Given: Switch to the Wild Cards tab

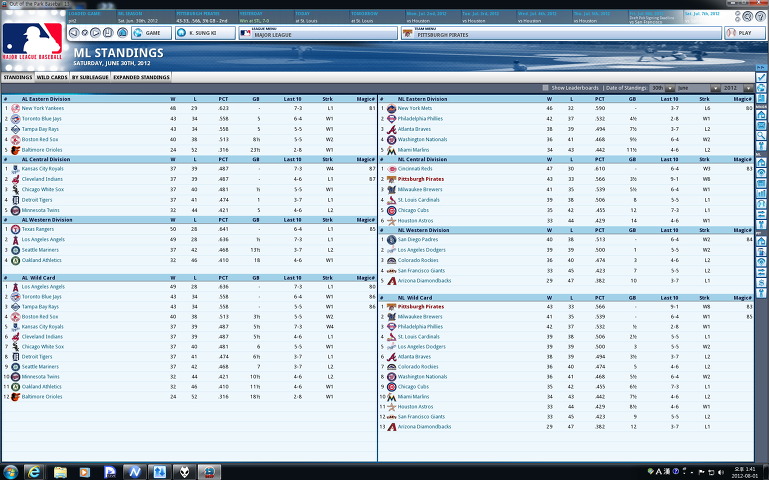Looking at the screenshot, I should click(52, 77).
